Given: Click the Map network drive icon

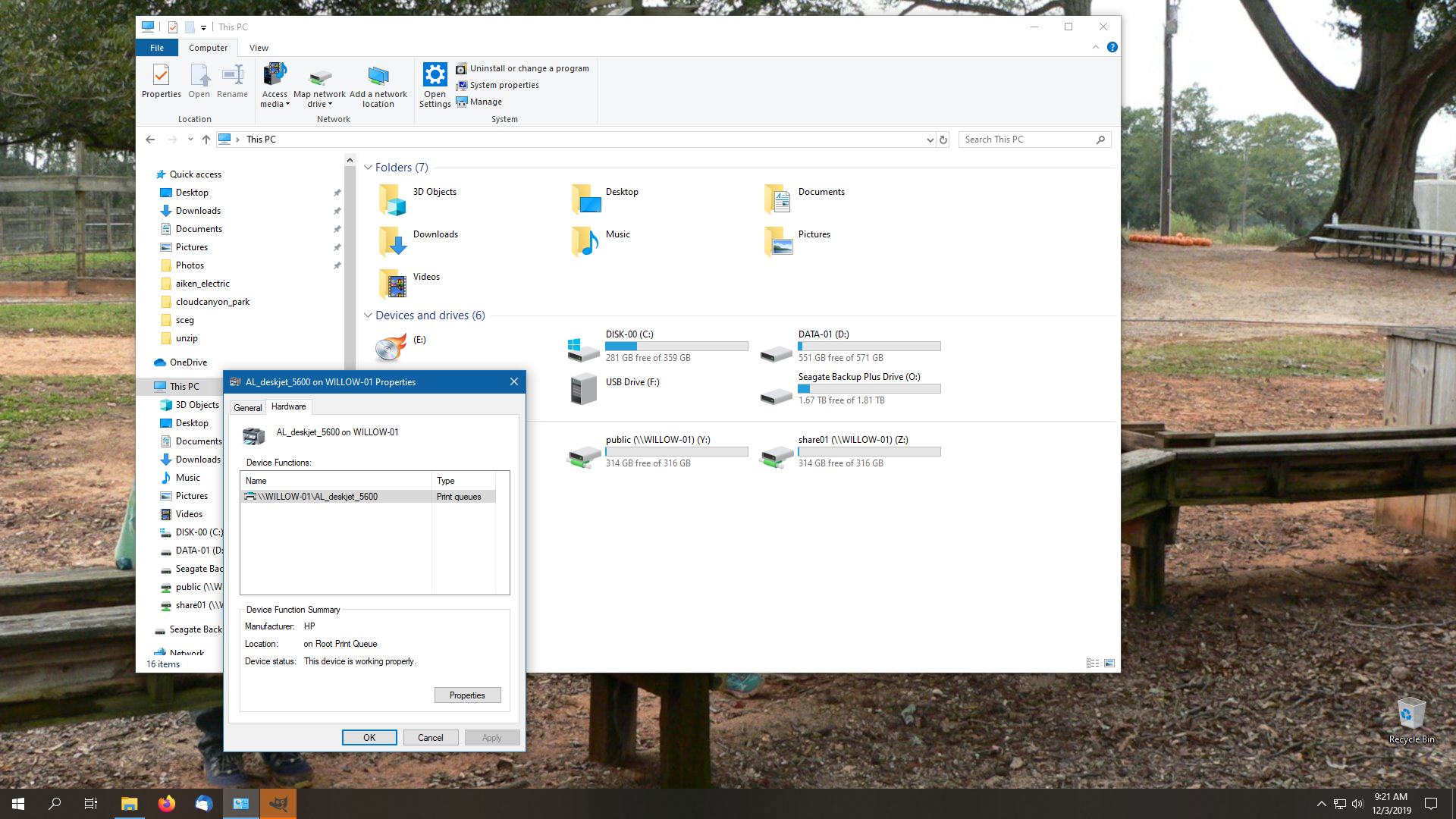Looking at the screenshot, I should coord(320,77).
